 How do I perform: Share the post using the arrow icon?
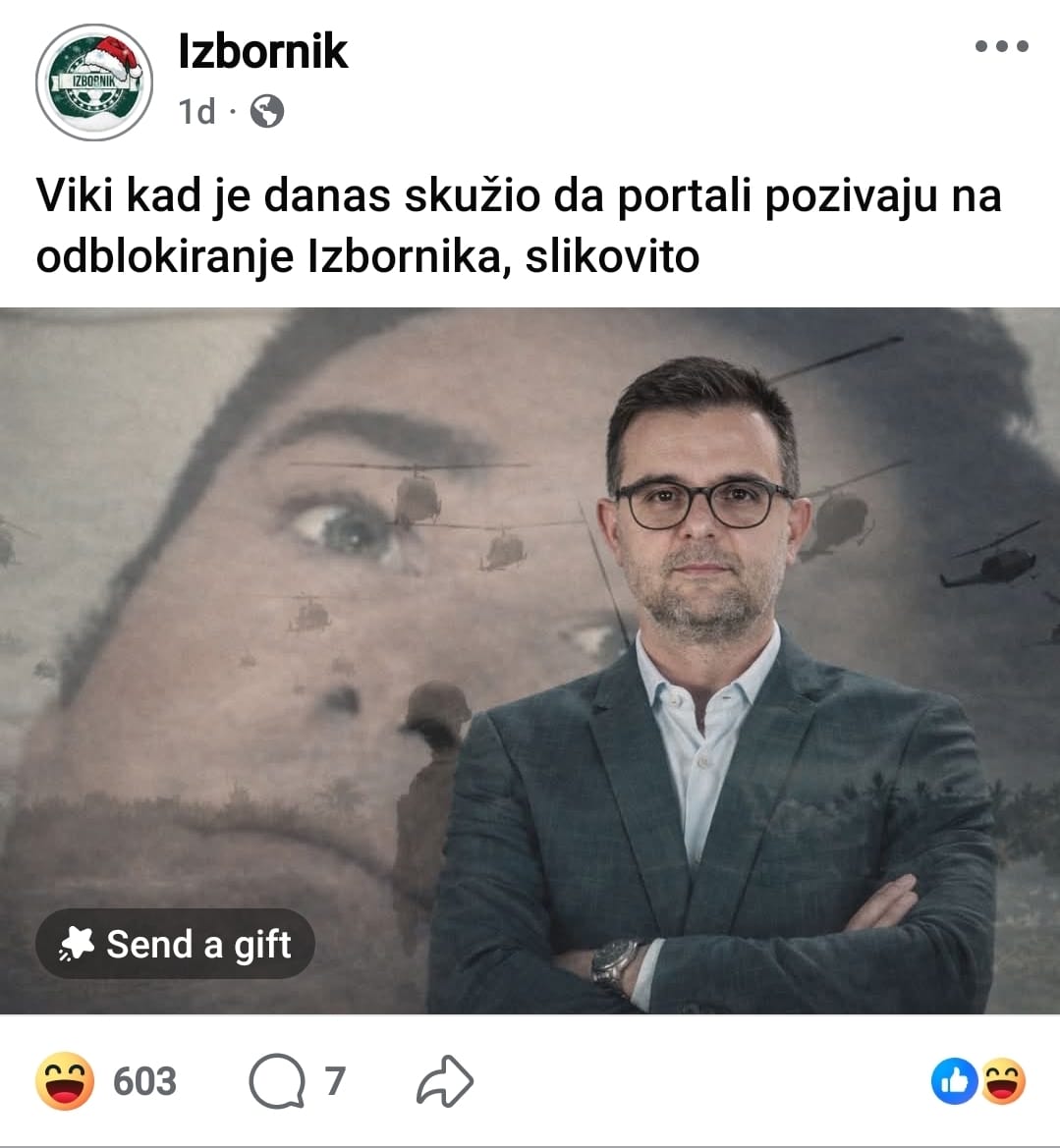click(445, 1080)
